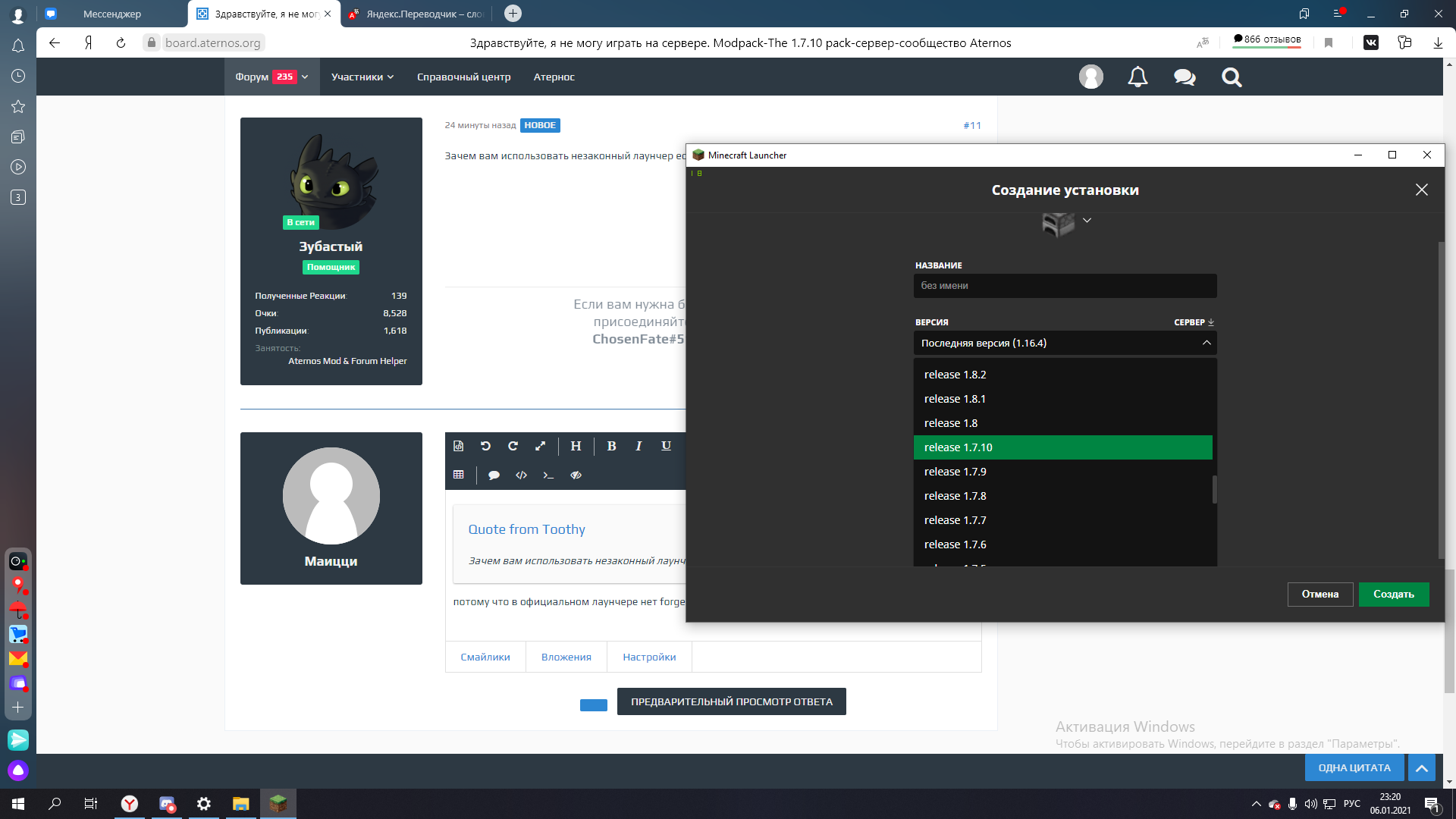The width and height of the screenshot is (1456, 819).
Task: Select release 1.7.9 version
Action: pos(1063,472)
